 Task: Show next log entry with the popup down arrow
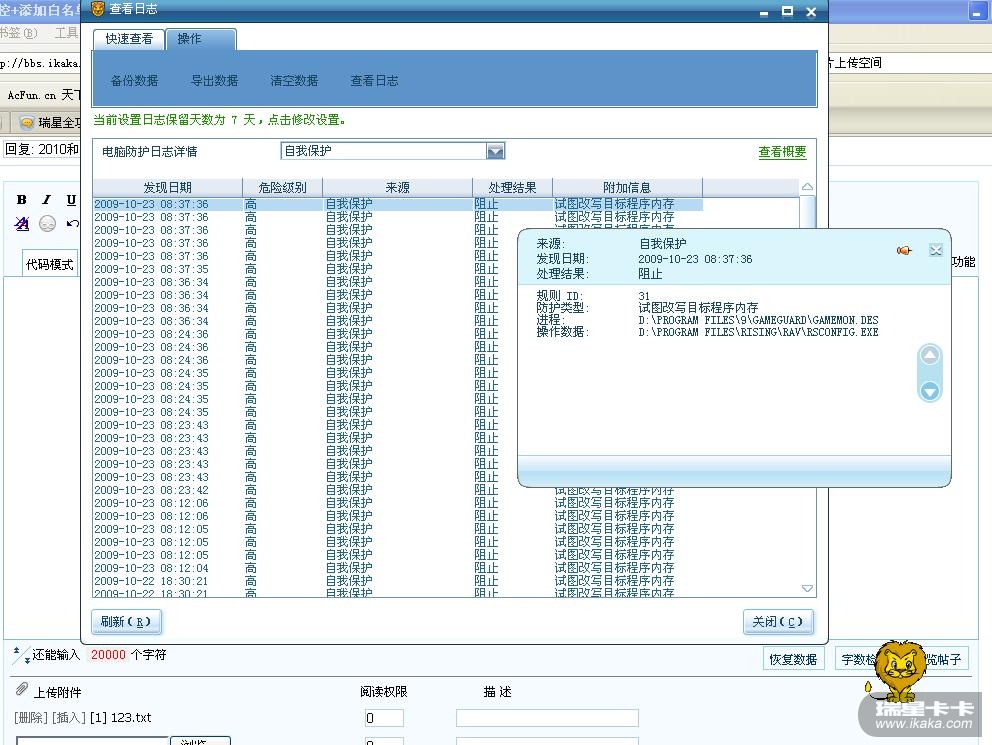point(929,391)
